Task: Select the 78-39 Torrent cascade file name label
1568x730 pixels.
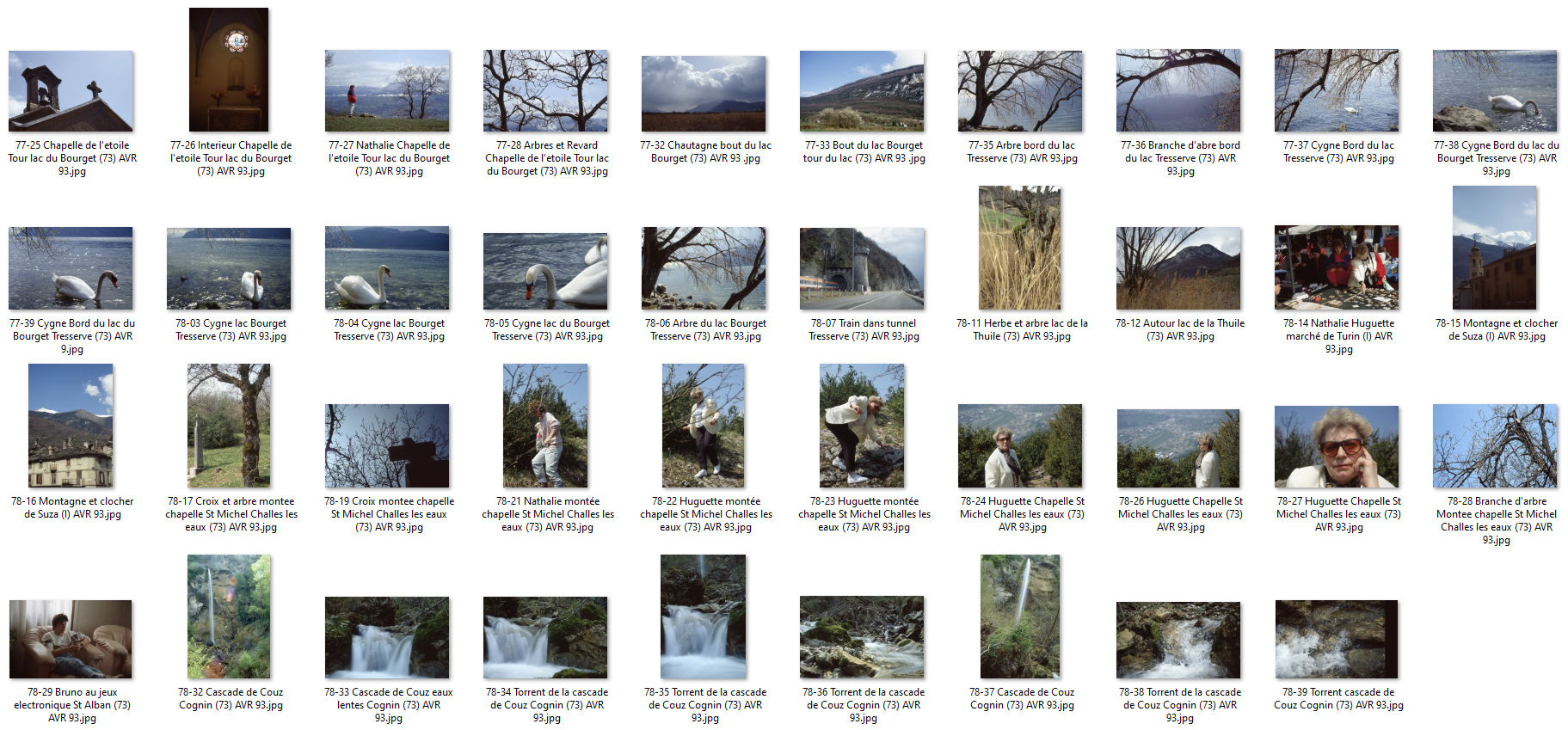Action: (1338, 698)
